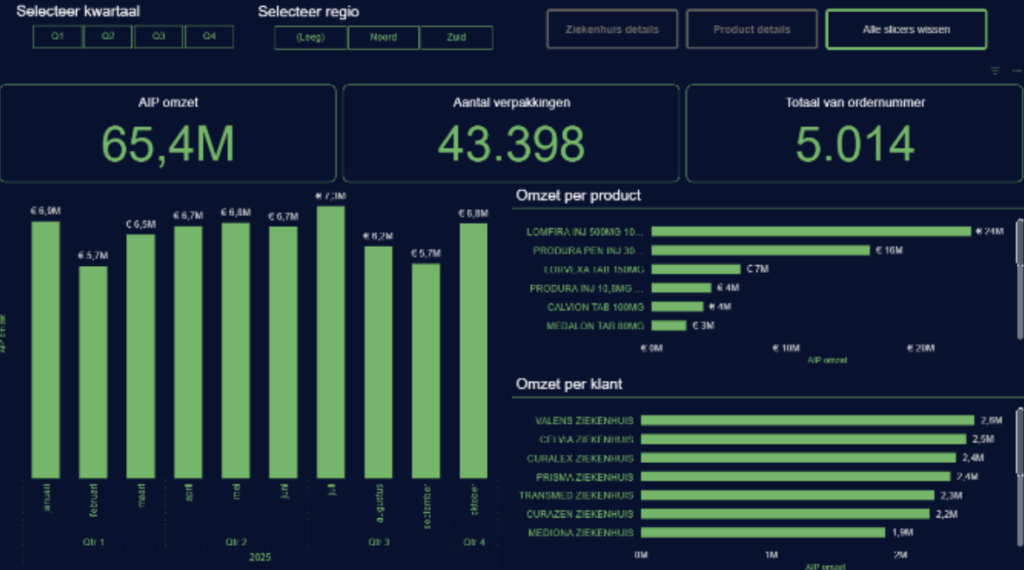Enable the Q3 quarter filter
This screenshot has width=1024, height=570.
coord(158,37)
